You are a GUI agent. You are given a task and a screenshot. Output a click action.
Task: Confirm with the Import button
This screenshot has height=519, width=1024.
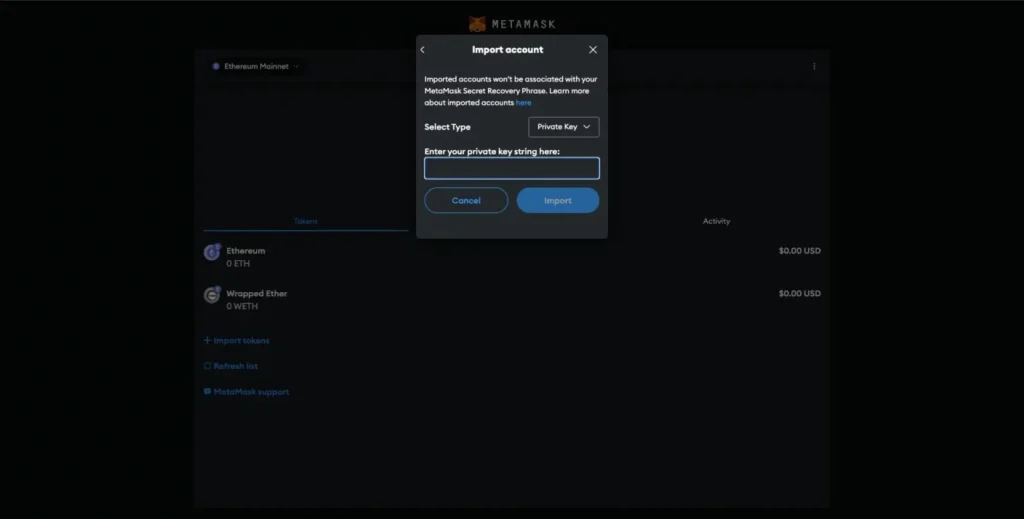click(x=558, y=200)
